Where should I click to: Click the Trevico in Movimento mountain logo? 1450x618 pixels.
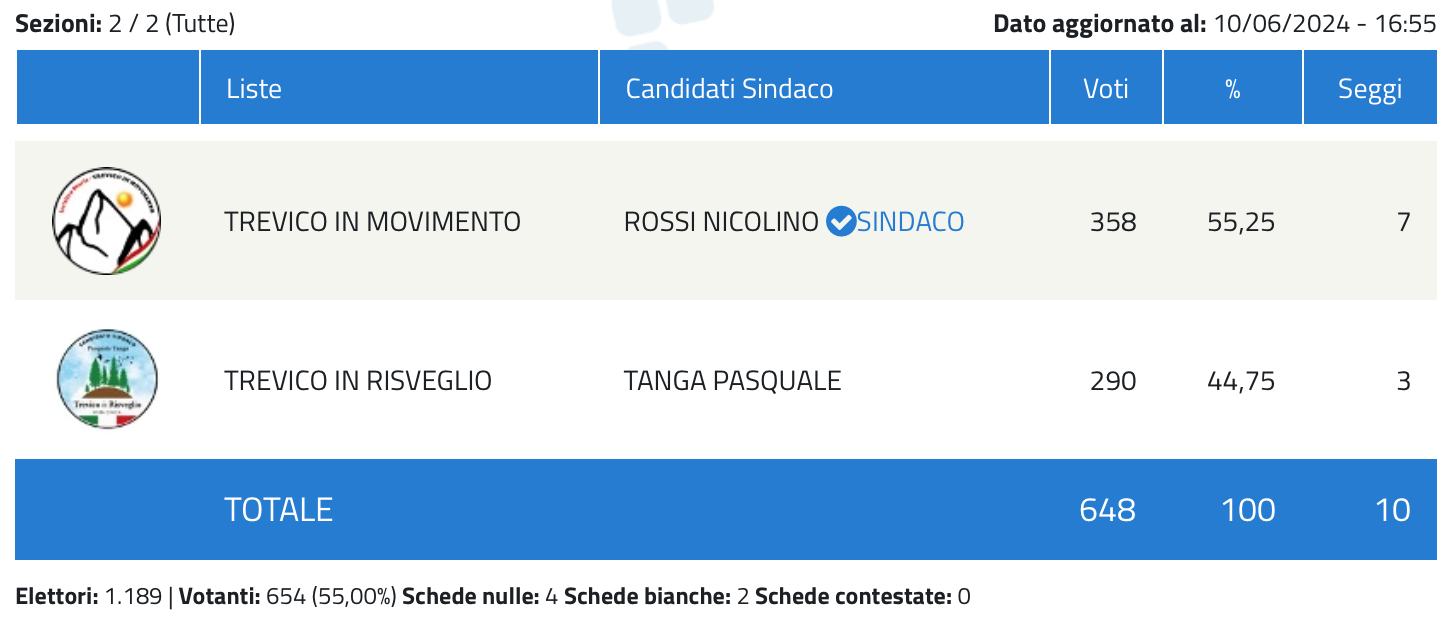pyautogui.click(x=107, y=221)
